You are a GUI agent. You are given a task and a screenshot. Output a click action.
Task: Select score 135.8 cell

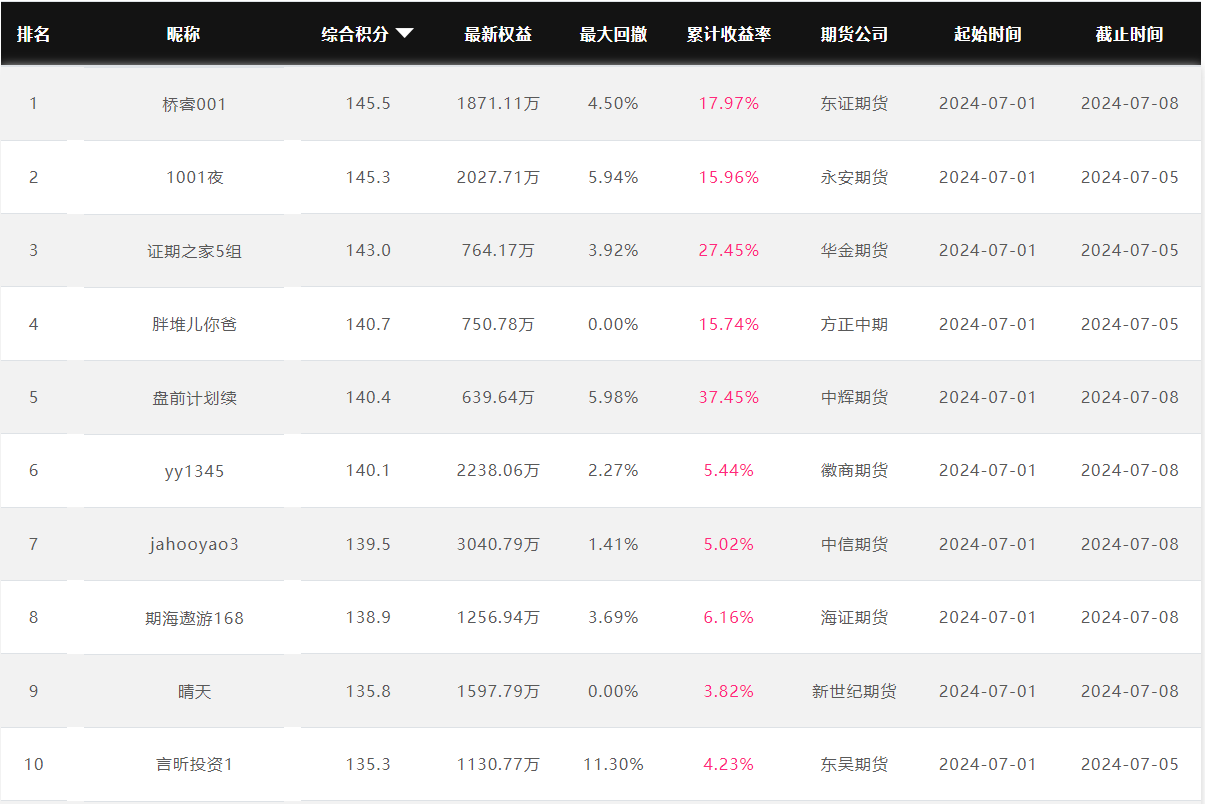click(368, 691)
